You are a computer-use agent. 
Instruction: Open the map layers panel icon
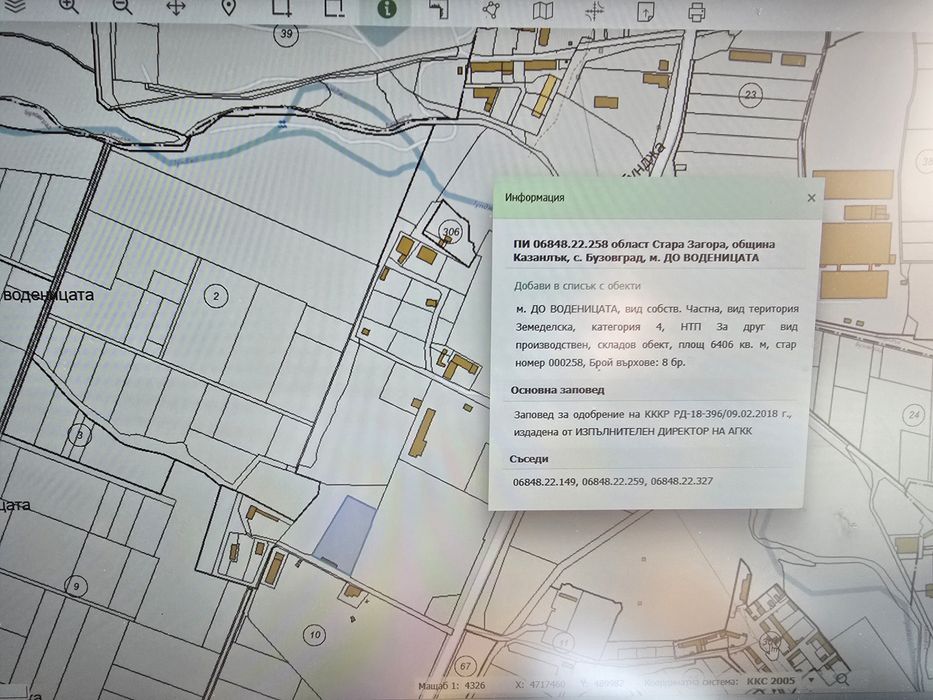[14, 6]
